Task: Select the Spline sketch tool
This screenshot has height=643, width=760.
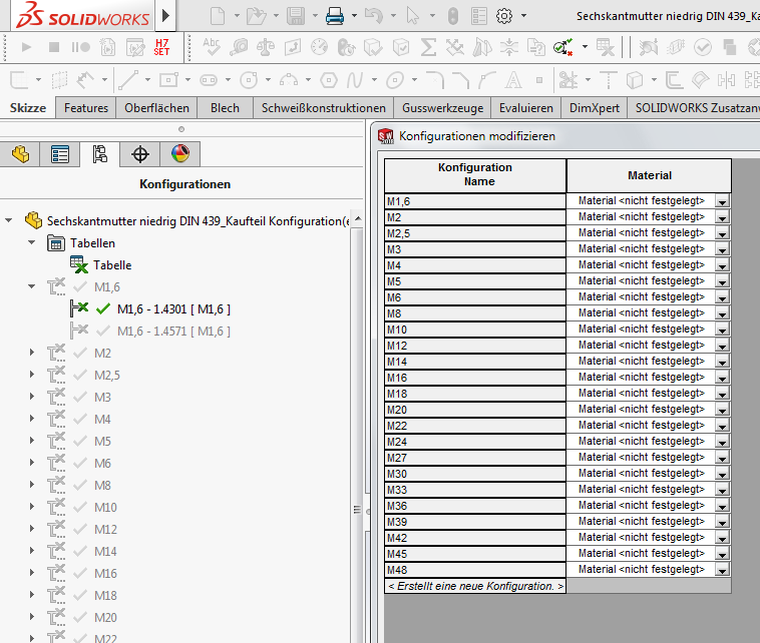Action: click(x=355, y=80)
